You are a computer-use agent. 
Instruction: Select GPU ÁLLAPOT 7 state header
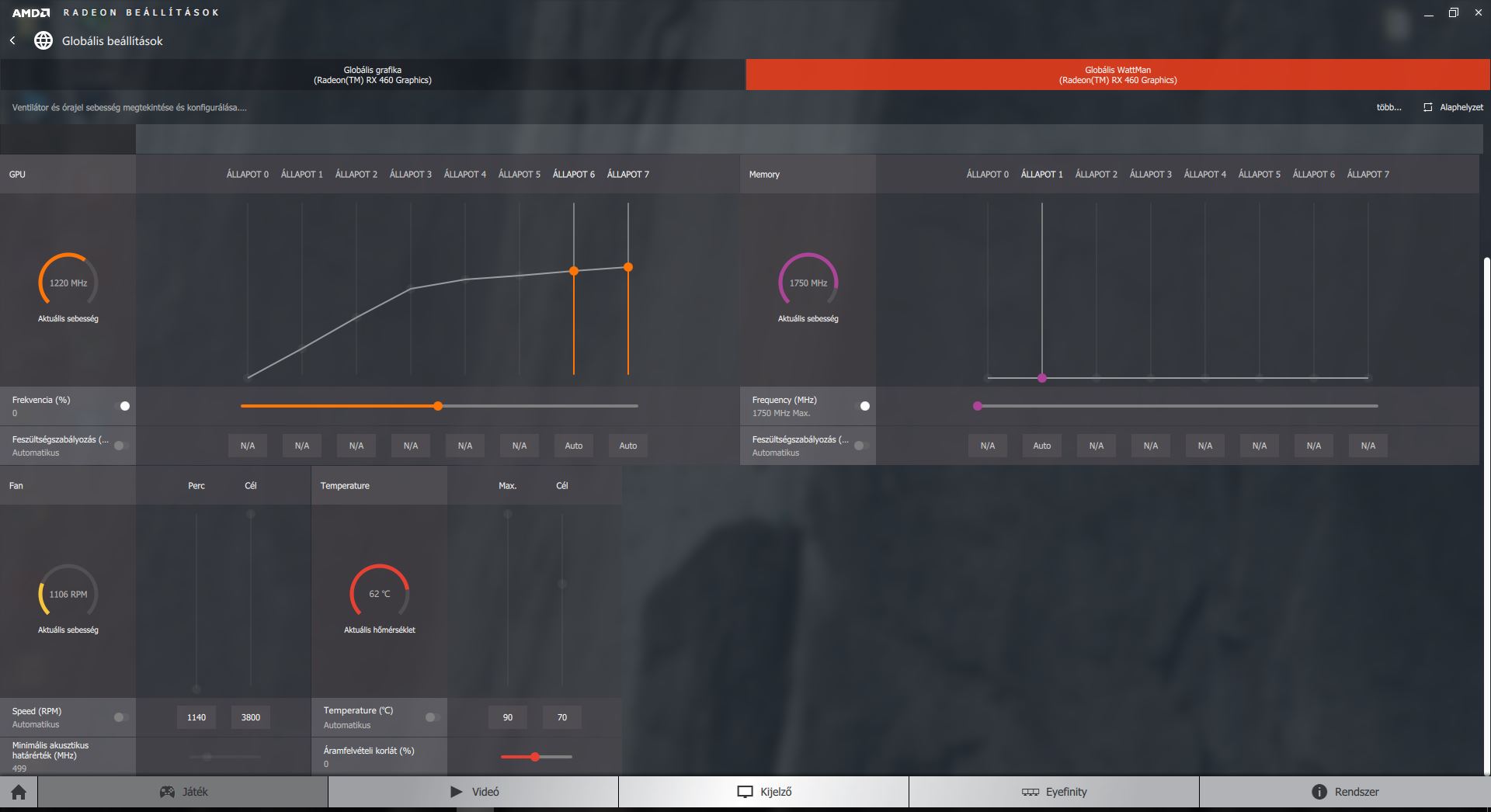pos(628,175)
